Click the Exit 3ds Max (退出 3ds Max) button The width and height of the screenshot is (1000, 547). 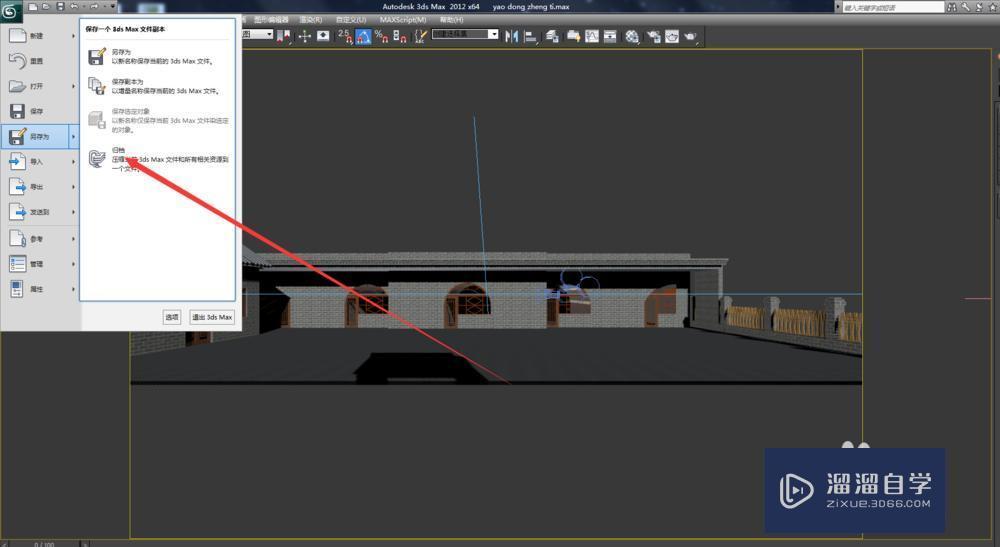[212, 317]
